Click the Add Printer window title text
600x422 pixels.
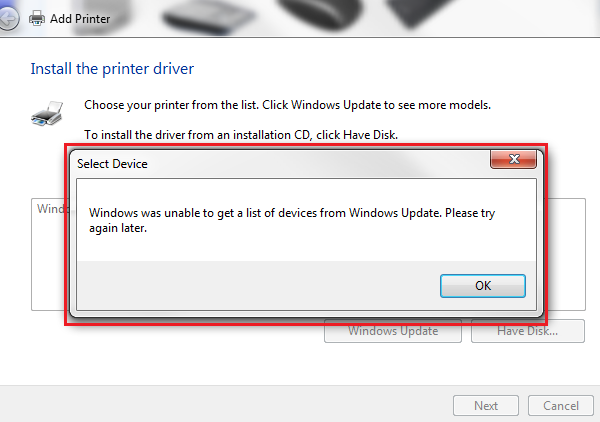(80, 19)
